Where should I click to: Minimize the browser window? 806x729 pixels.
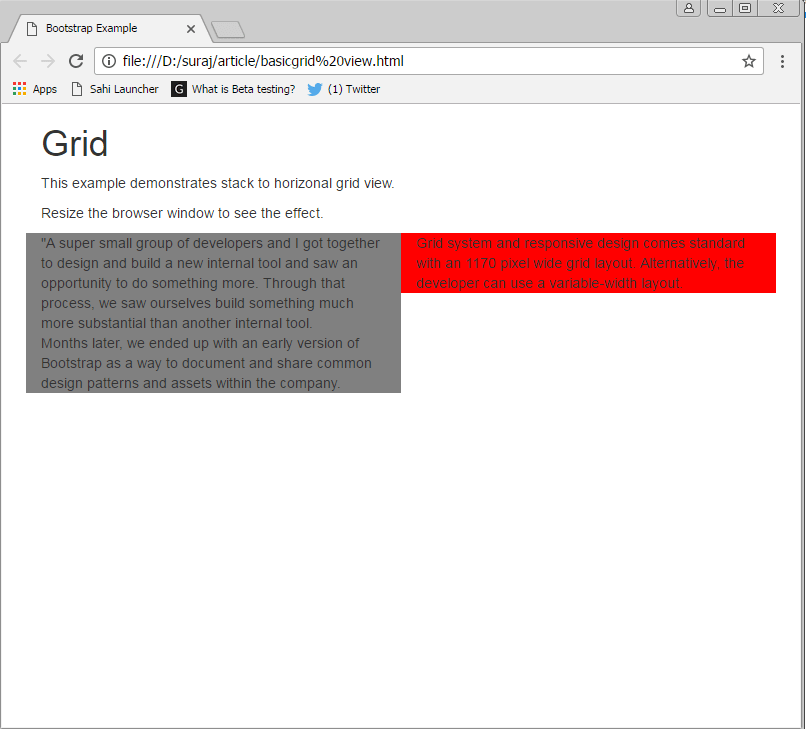[720, 8]
